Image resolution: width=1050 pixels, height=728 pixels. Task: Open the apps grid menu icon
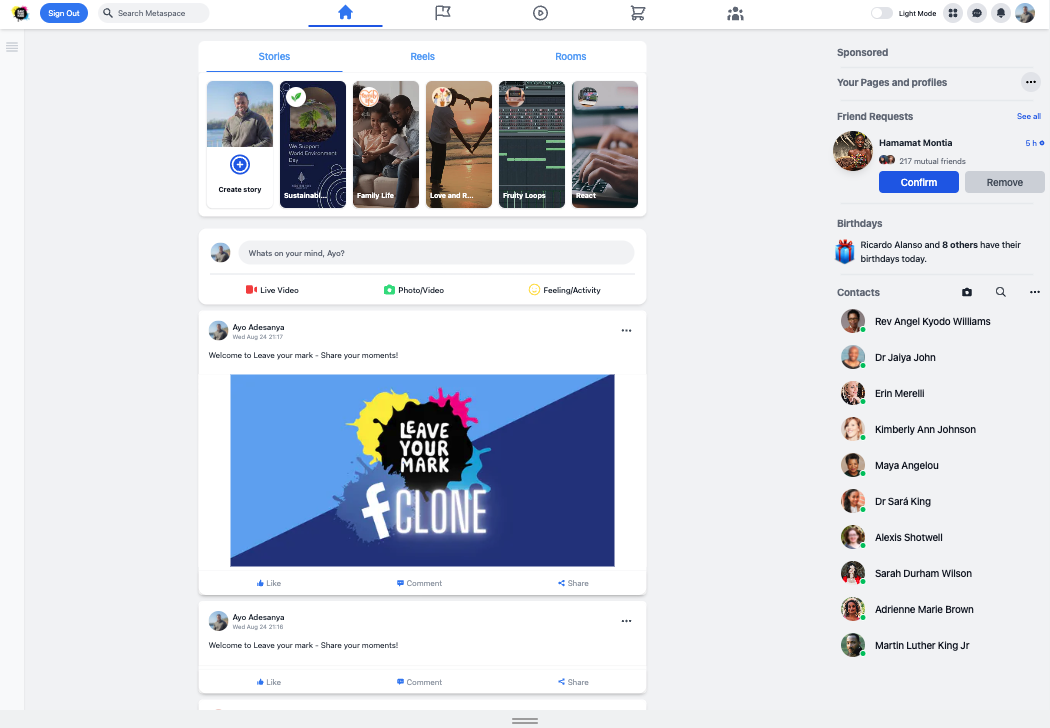click(953, 13)
